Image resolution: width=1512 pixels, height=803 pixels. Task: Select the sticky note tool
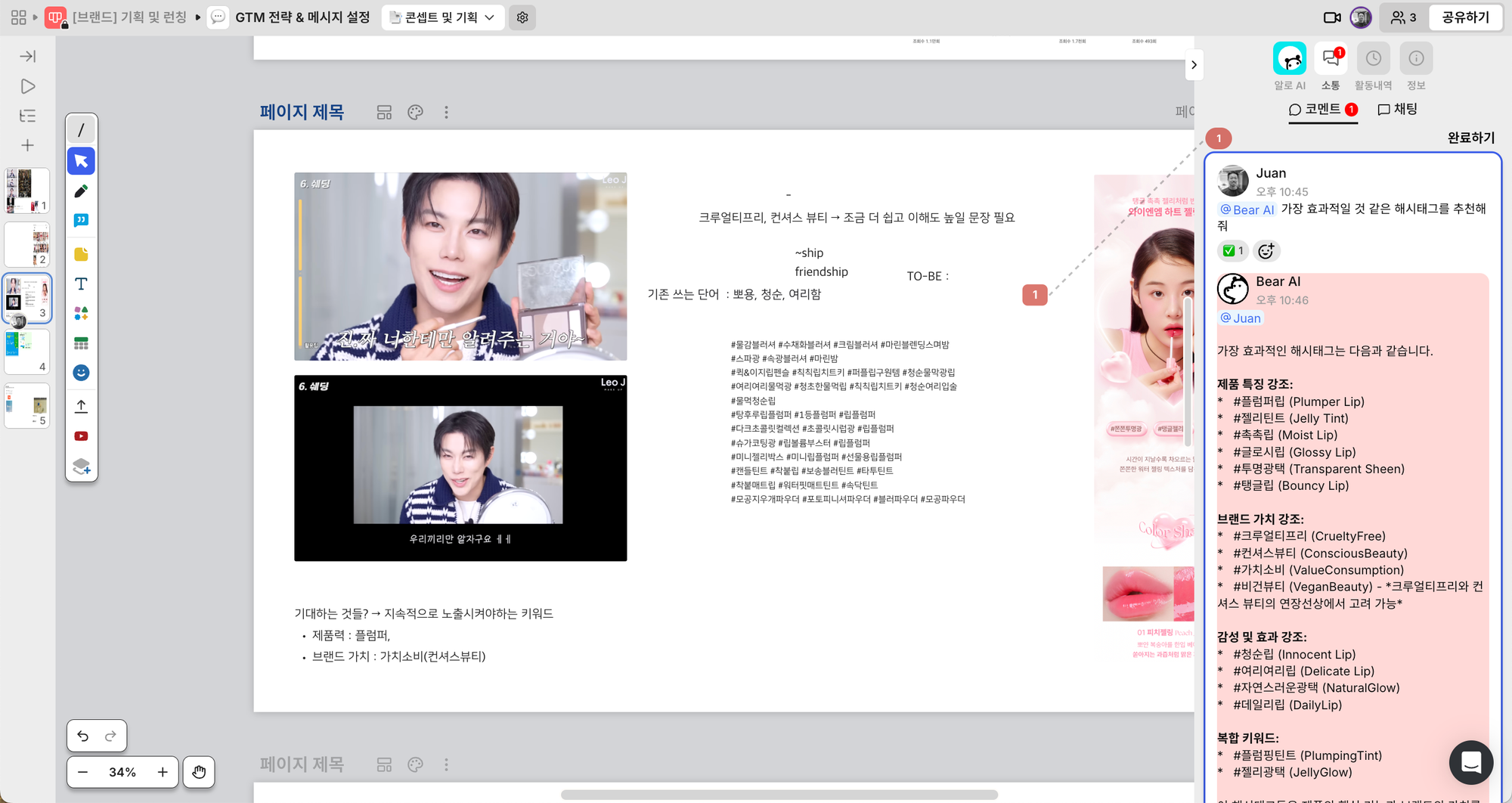(x=81, y=254)
